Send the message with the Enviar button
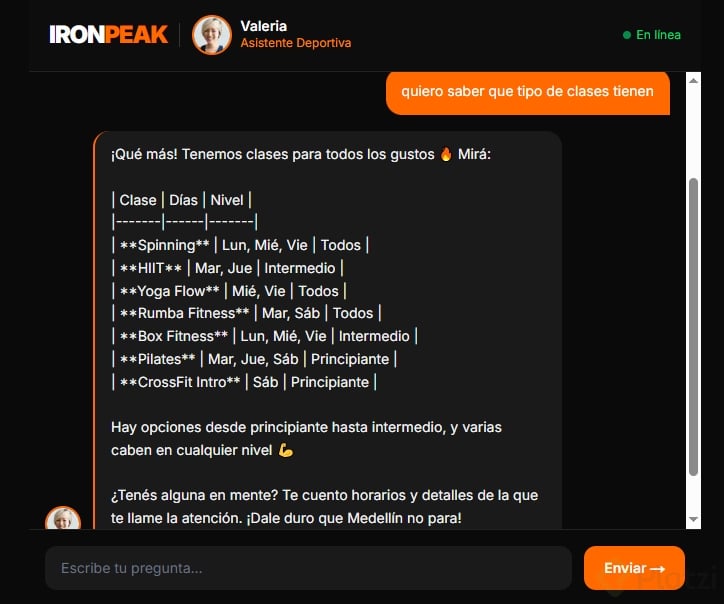The height and width of the screenshot is (604, 724). click(x=634, y=568)
